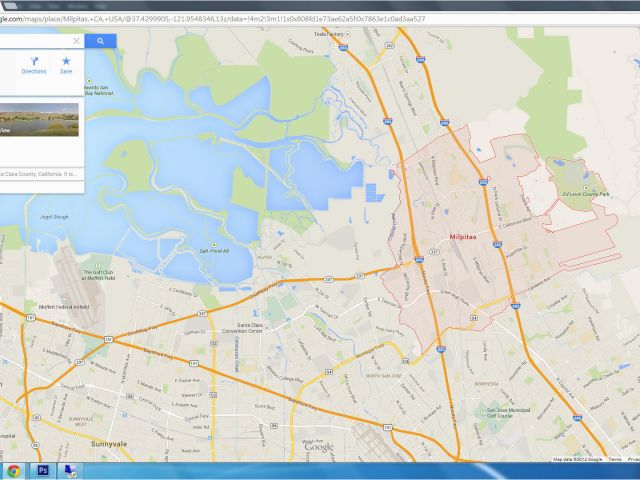Image resolution: width=640 pixels, height=480 pixels.
Task: Click the ALVISO neighborhood label
Action: point(264,258)
